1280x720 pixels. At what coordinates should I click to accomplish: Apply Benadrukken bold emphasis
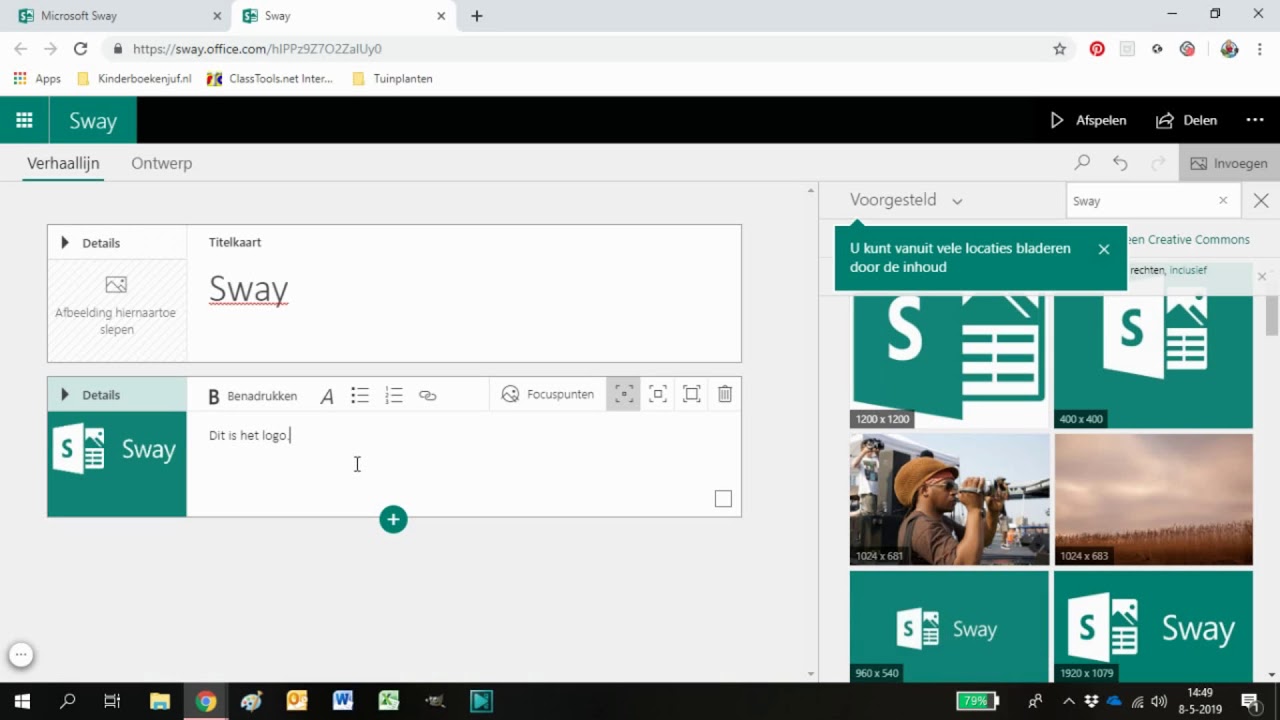click(x=252, y=396)
